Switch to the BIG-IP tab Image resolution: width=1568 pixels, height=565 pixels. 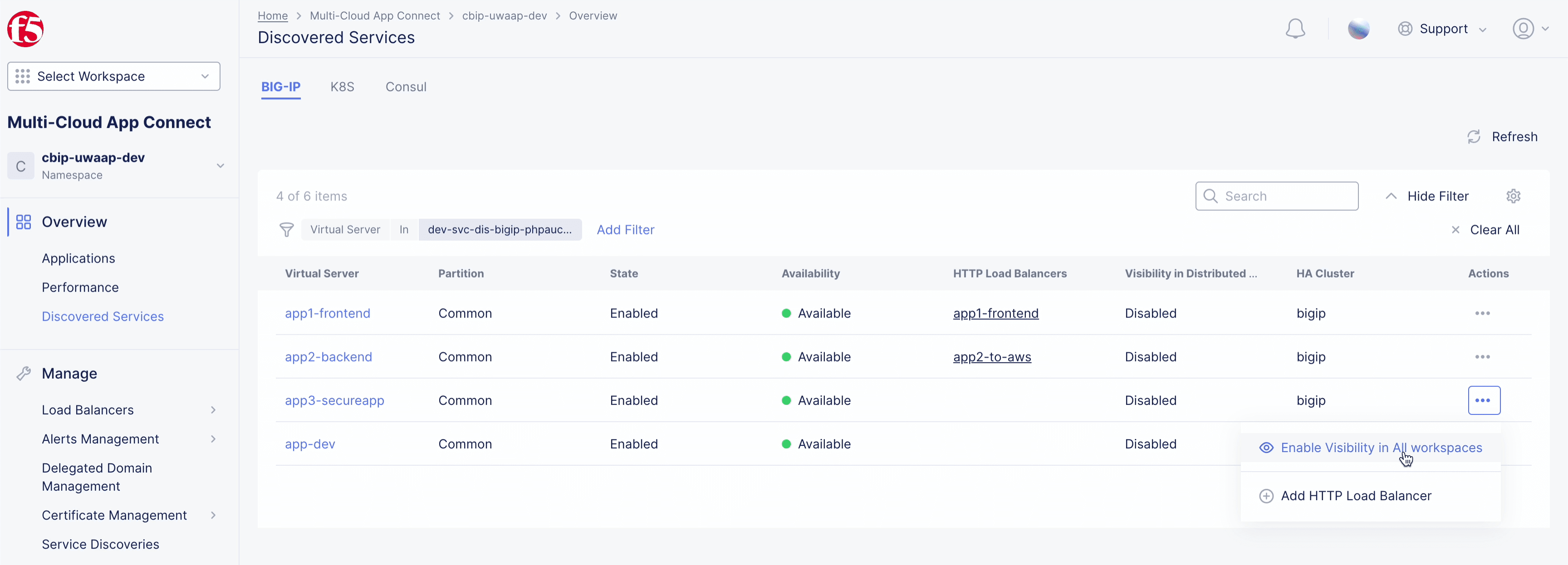tap(280, 87)
